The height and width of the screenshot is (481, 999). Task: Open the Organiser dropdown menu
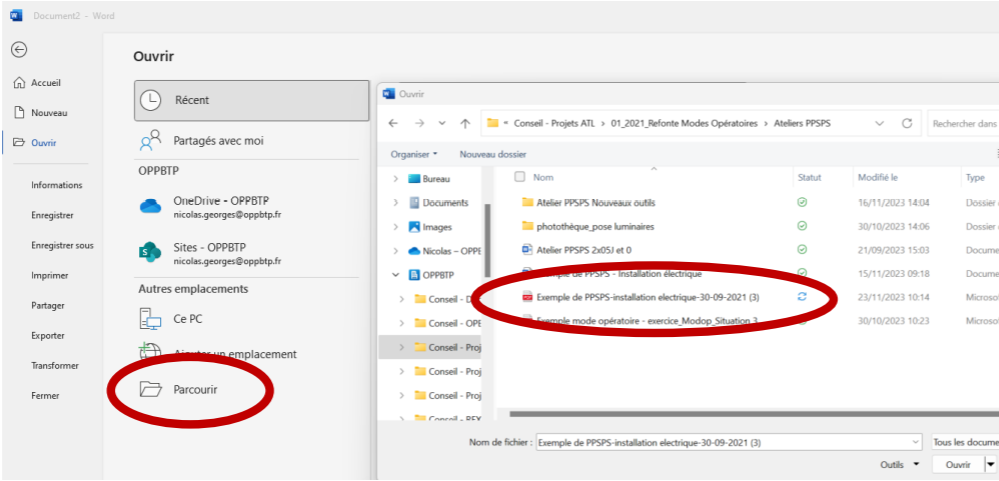pos(414,154)
